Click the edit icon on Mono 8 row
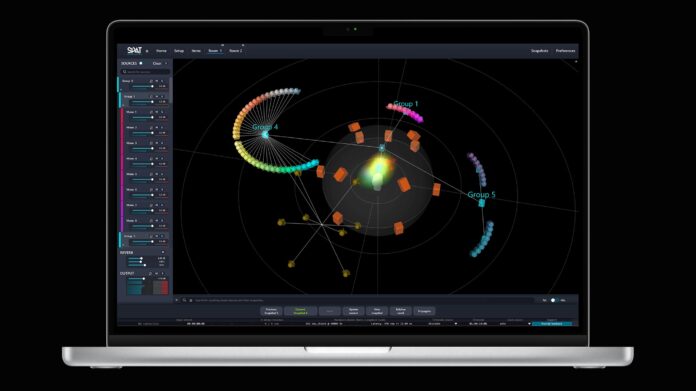Screen dimensions: 696x391 pos(151,221)
